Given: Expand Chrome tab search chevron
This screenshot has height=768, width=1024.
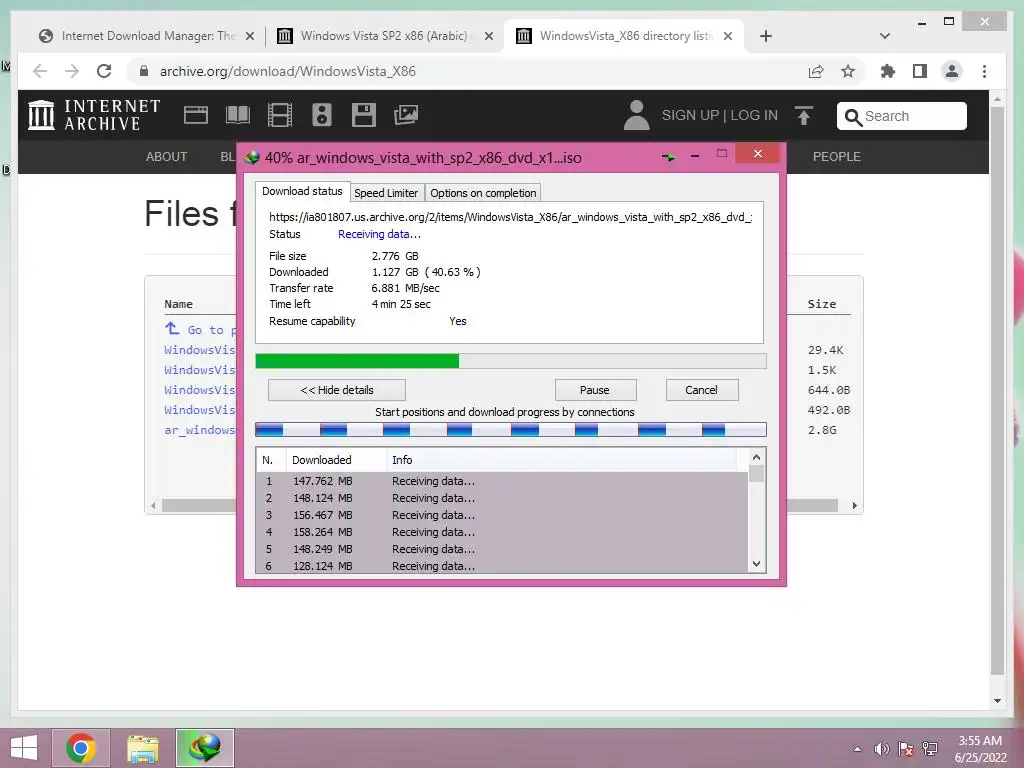Looking at the screenshot, I should (885, 36).
